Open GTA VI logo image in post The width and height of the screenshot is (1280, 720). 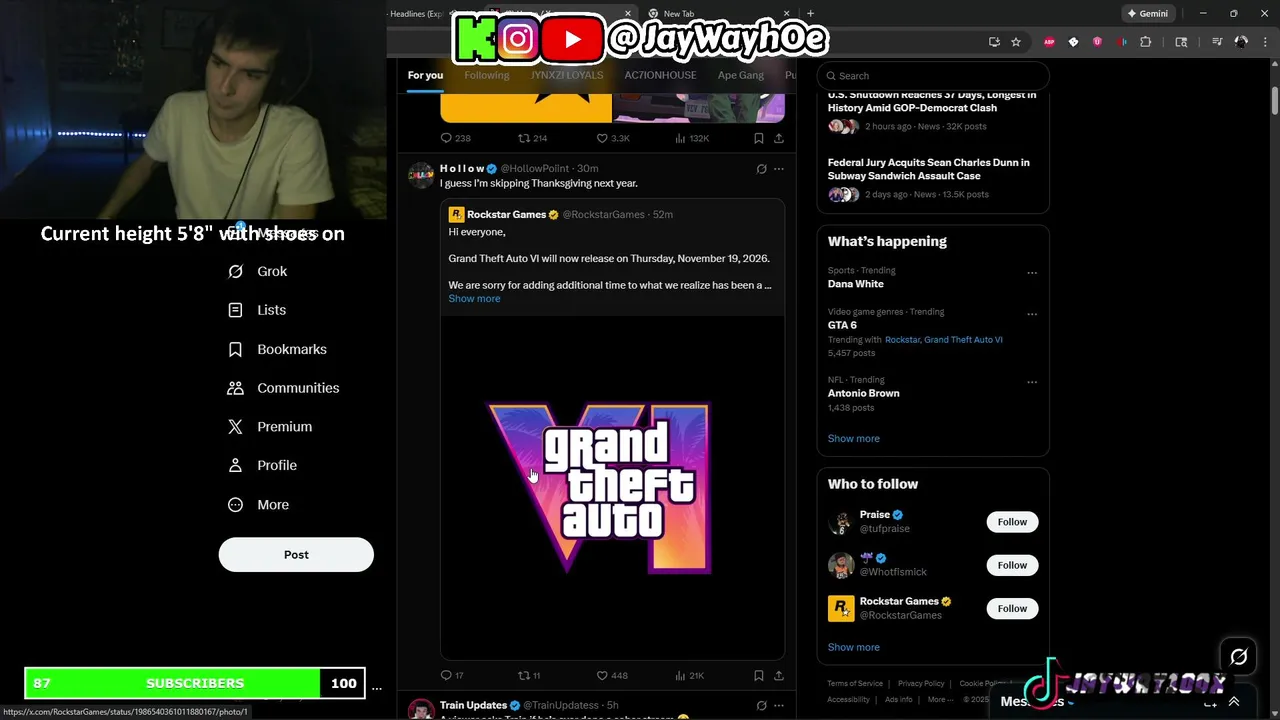[x=612, y=488]
